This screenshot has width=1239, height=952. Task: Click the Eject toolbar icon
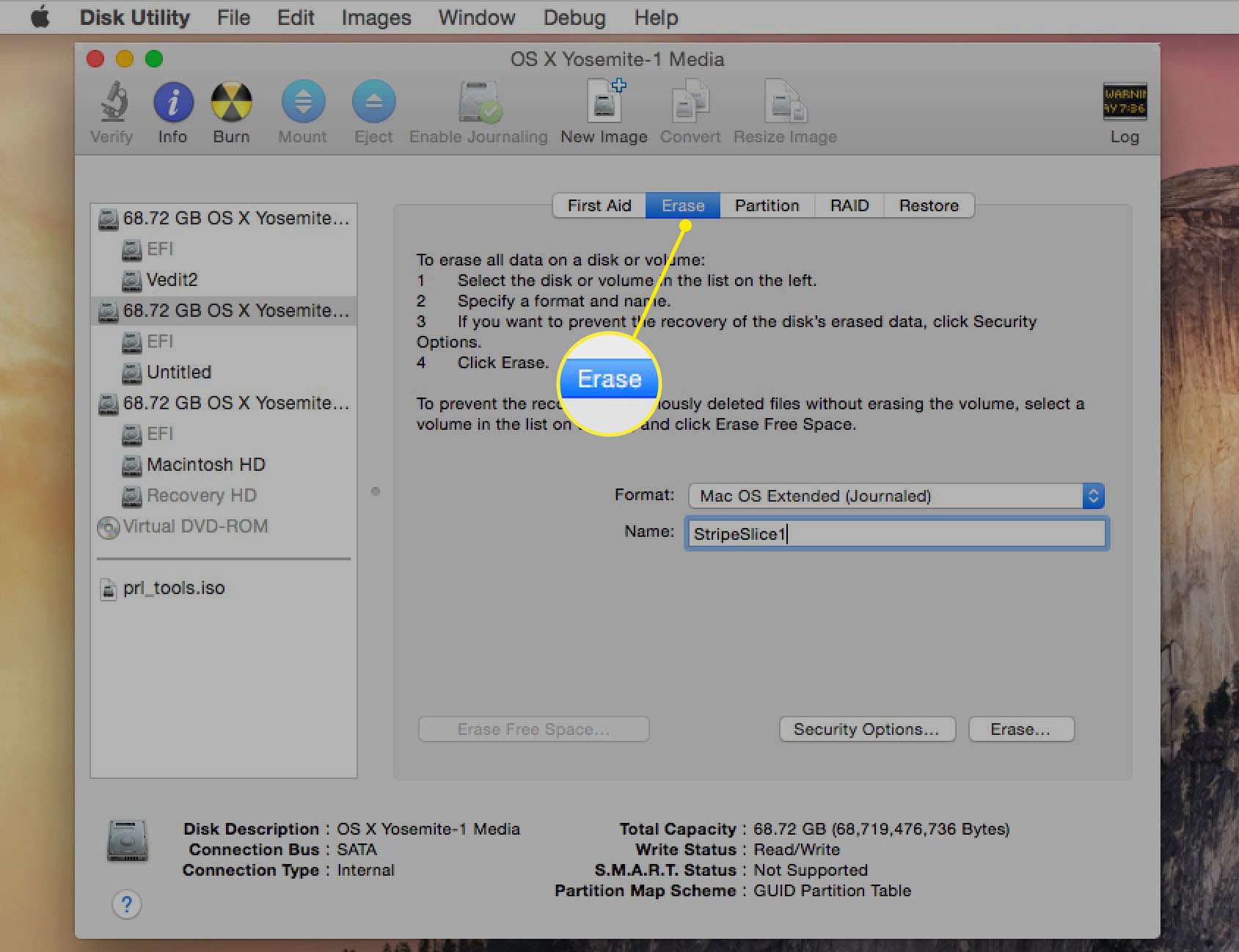(x=373, y=101)
